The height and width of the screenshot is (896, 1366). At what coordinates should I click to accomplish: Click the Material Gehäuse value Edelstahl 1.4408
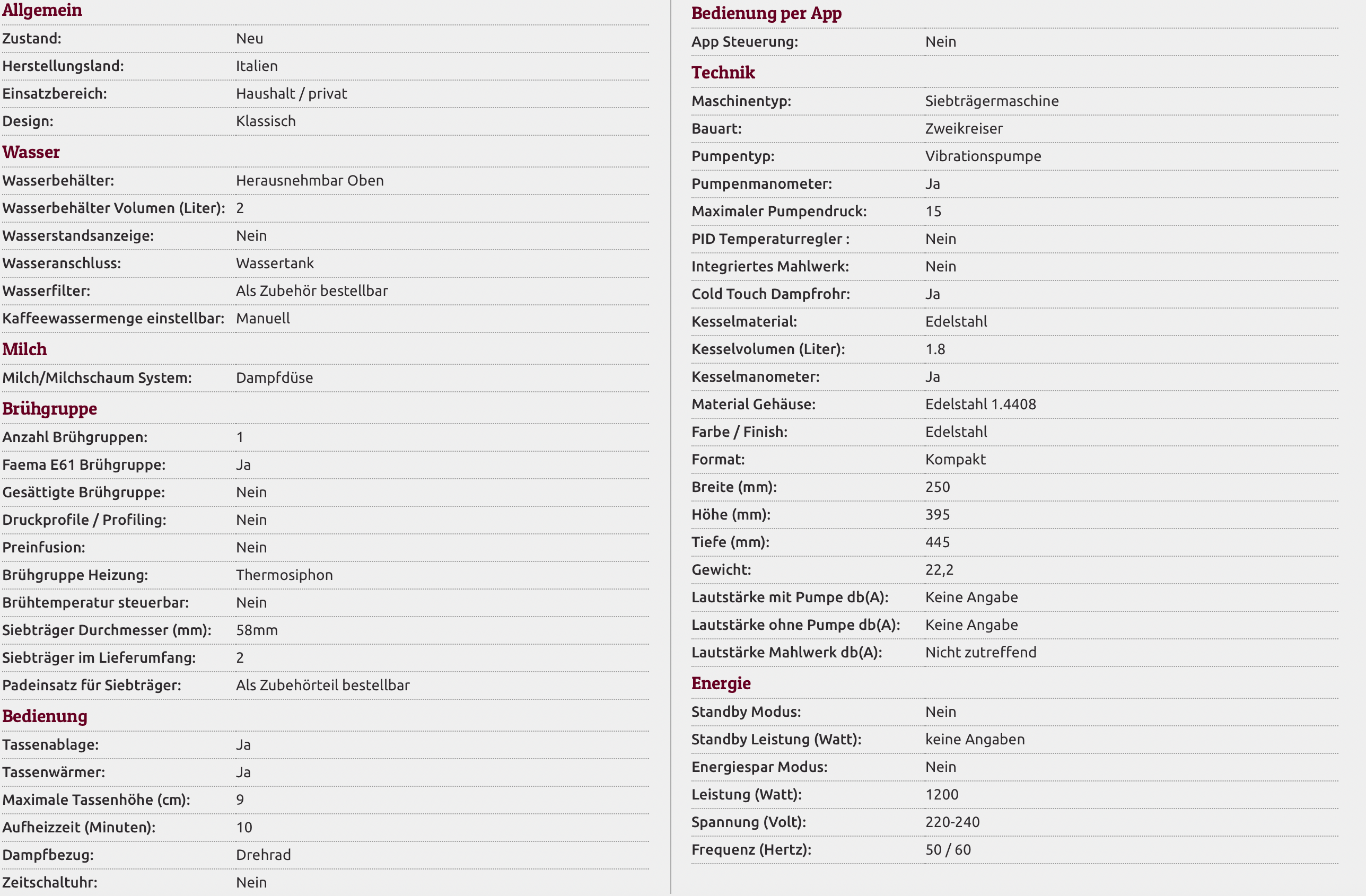point(980,404)
